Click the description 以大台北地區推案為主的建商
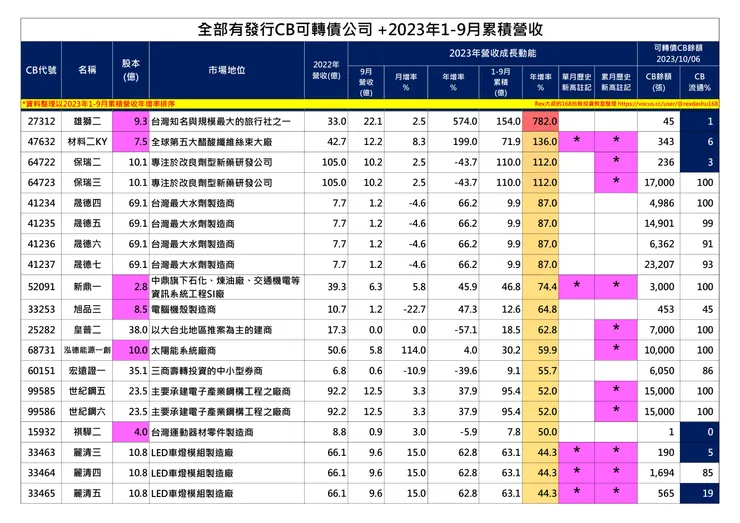Image resolution: width=740 pixels, height=523 pixels. tap(211, 329)
